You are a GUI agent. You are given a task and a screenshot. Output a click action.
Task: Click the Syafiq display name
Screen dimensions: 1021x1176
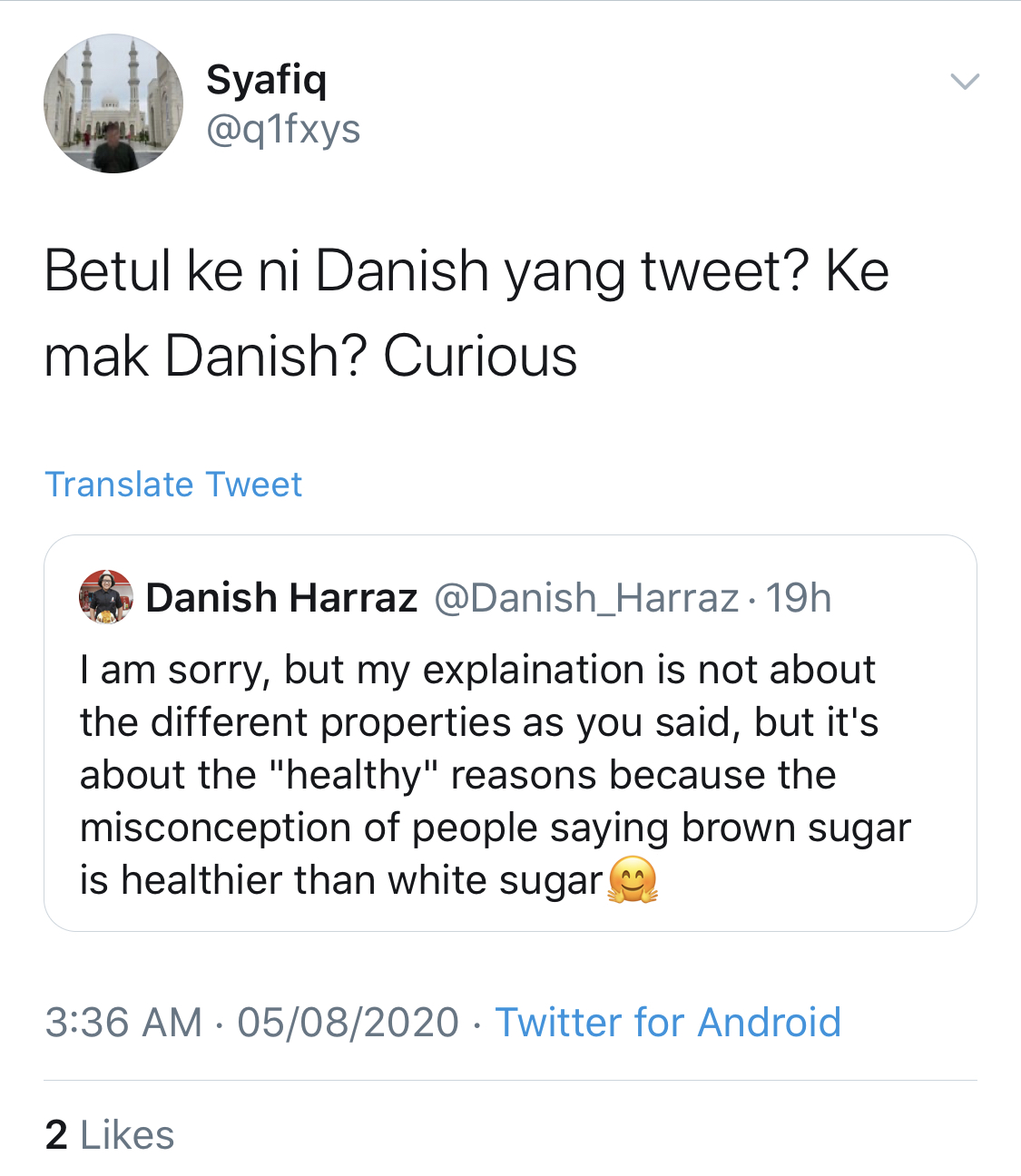pyautogui.click(x=266, y=79)
